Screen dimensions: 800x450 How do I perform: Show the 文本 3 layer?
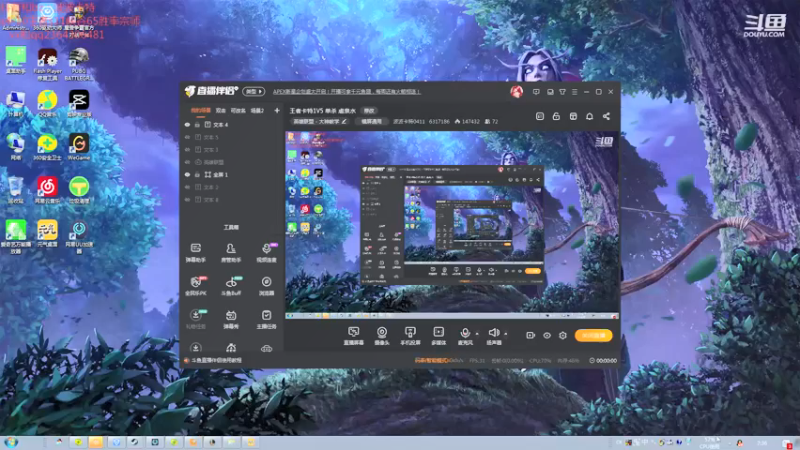click(x=187, y=149)
